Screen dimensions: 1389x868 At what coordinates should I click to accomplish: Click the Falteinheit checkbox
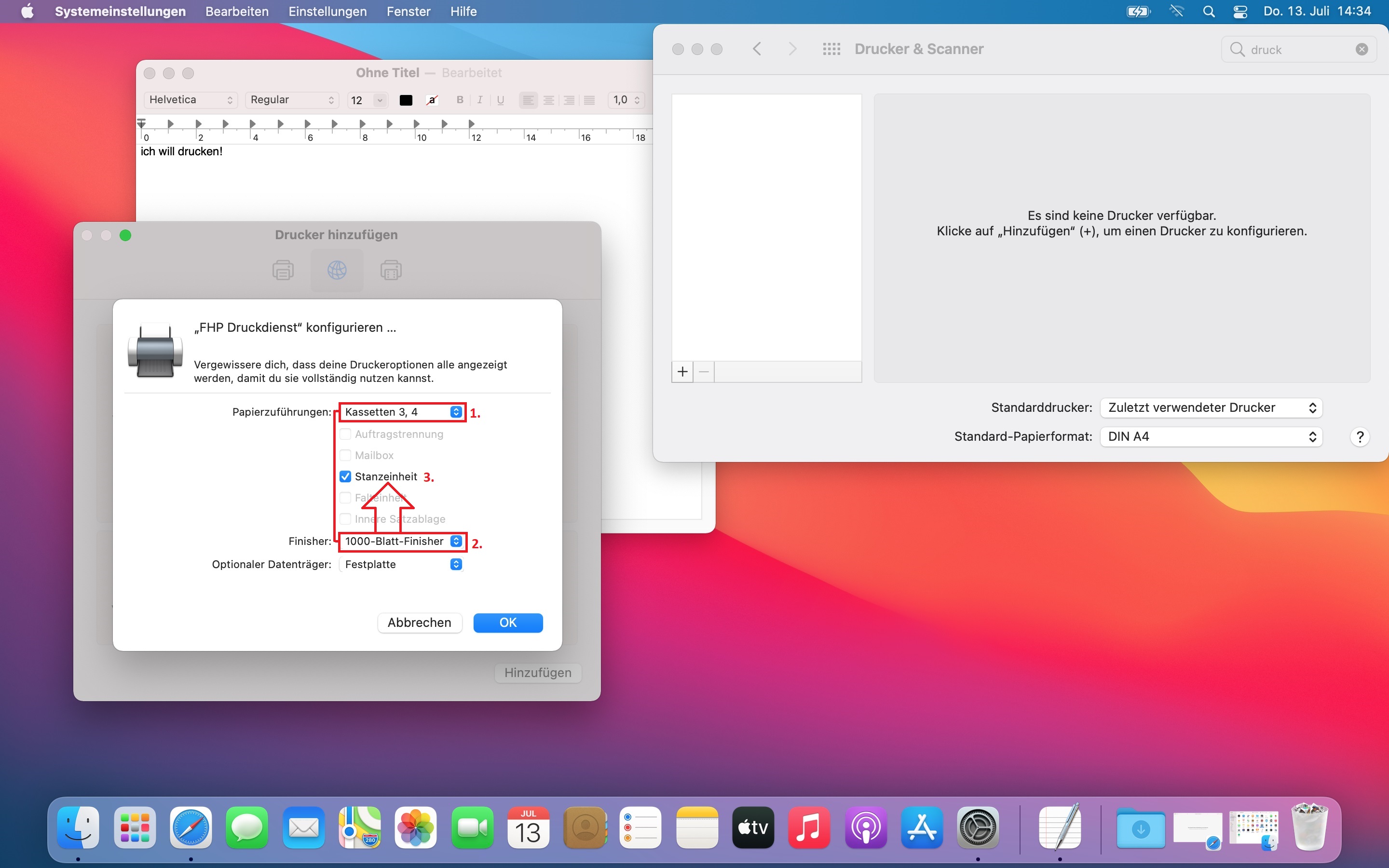click(345, 498)
